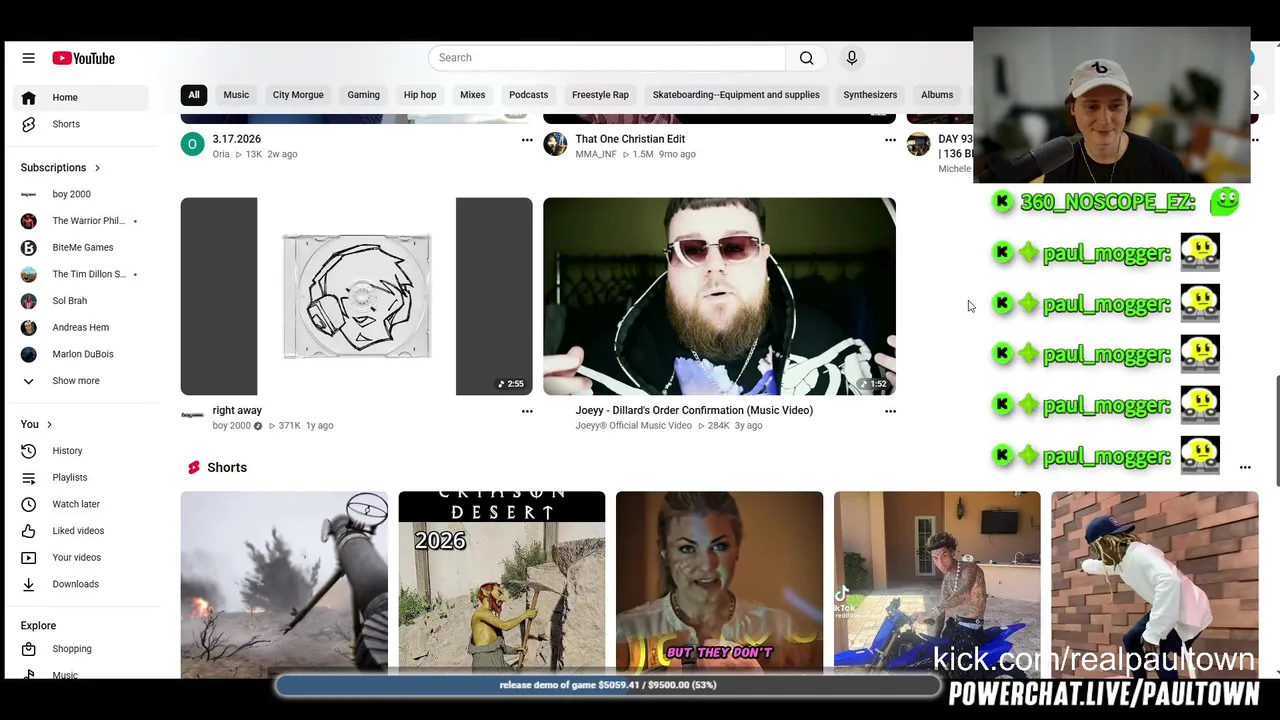Select the Freestyle Rap filter chip

tap(600, 95)
